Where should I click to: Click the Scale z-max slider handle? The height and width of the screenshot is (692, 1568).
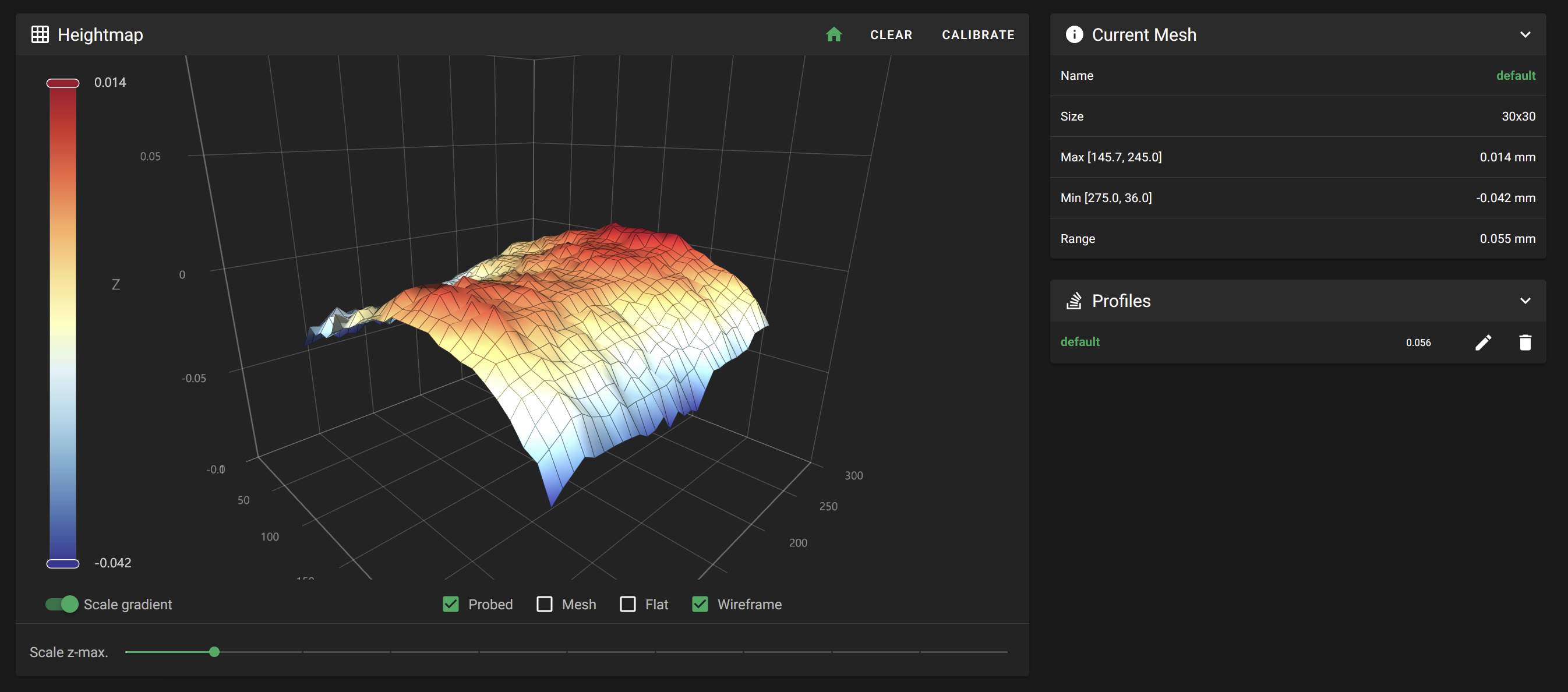point(214,652)
